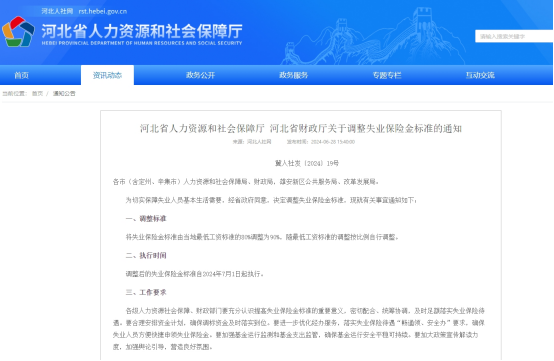Focus the keyword search input field
This screenshot has height=361, width=554.
point(514,36)
